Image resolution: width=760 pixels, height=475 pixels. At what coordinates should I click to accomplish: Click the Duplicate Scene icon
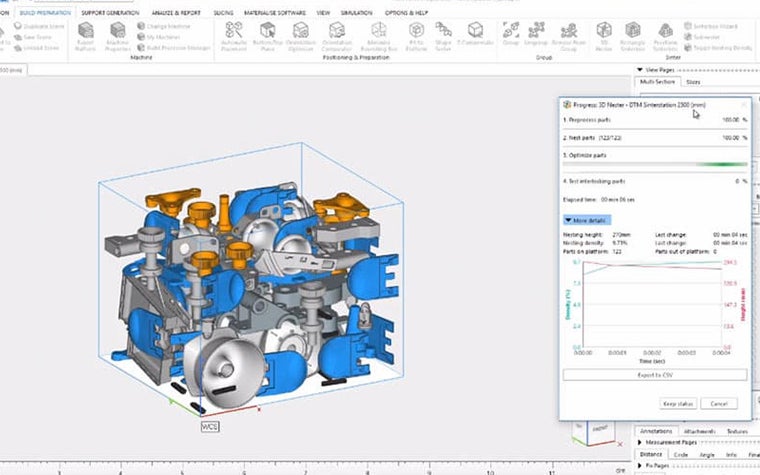click(18, 26)
